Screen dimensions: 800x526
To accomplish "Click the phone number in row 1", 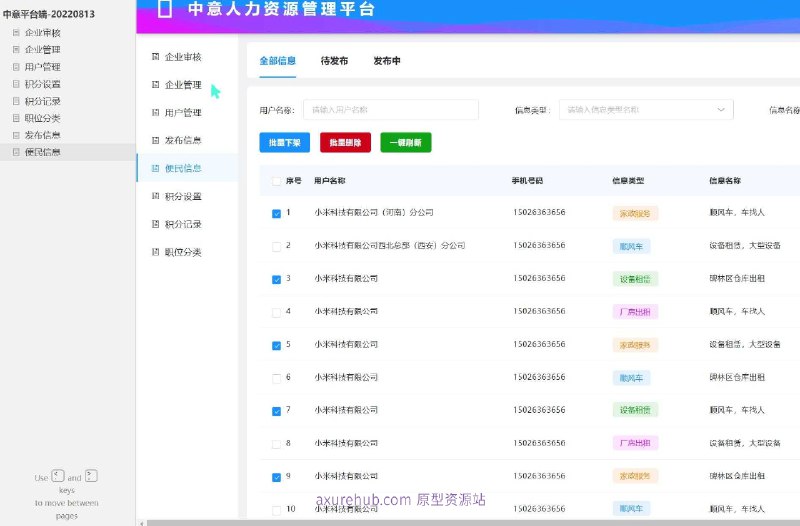I will 539,212.
